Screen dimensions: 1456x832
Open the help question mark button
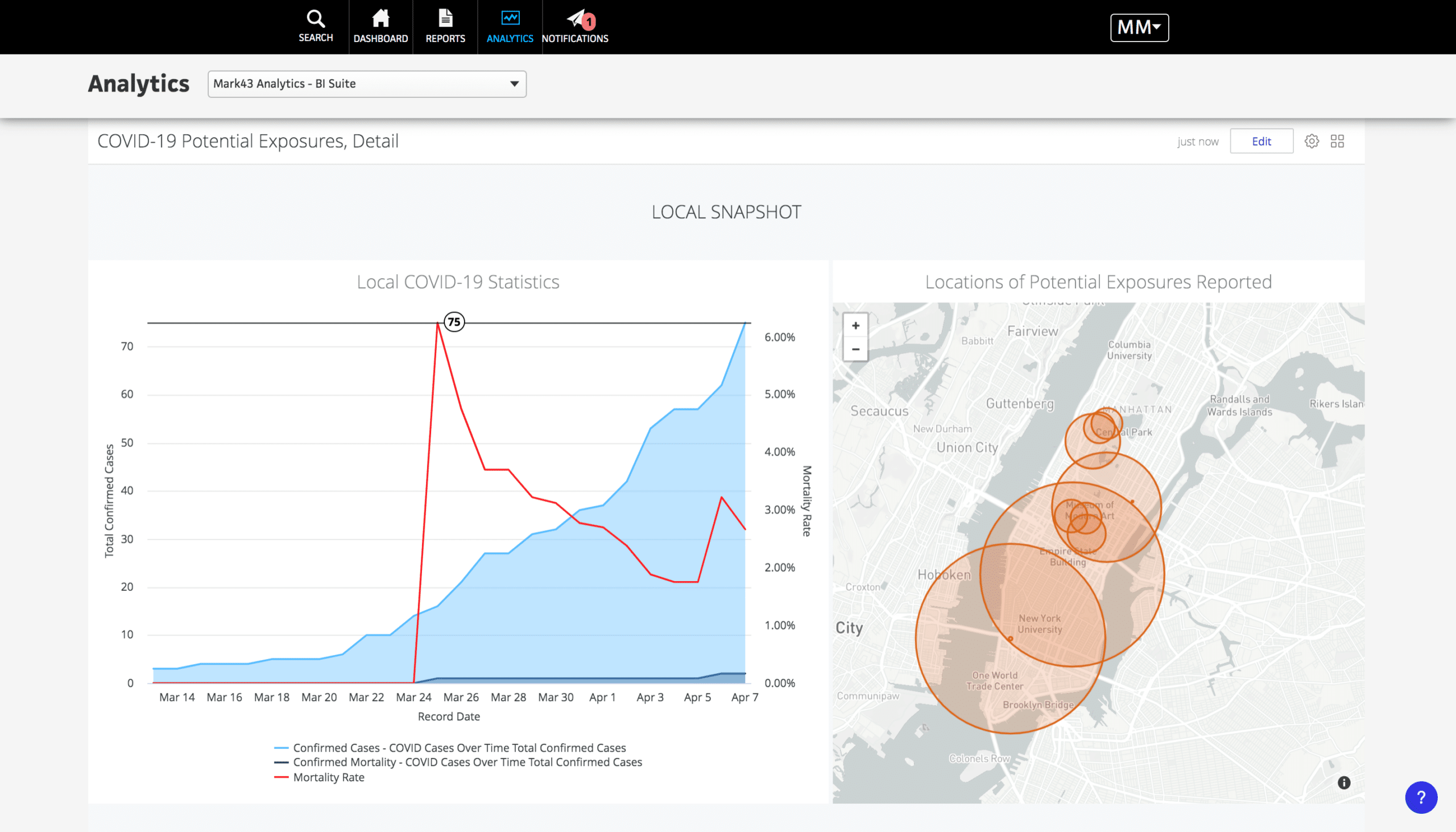[x=1421, y=797]
